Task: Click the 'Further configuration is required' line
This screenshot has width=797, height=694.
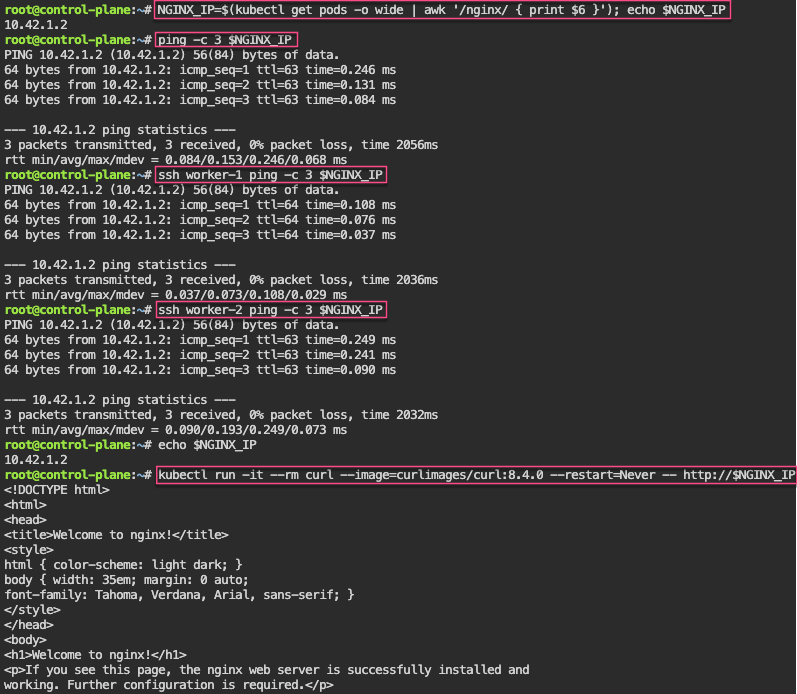Action: pyautogui.click(x=169, y=685)
